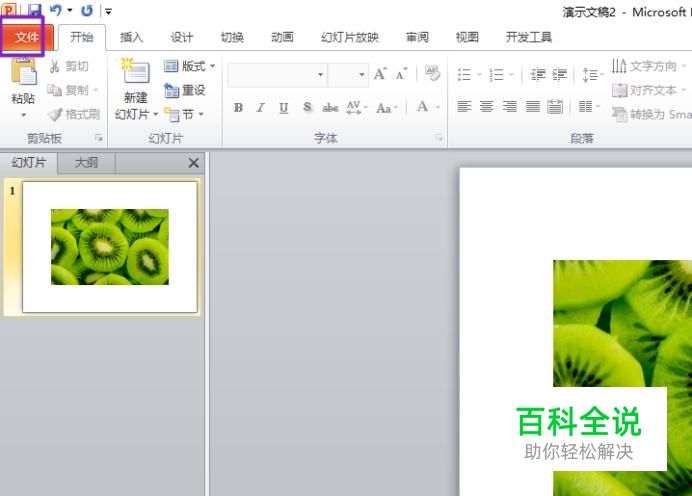Toggle center text alignment
The height and width of the screenshot is (496, 692).
pyautogui.click(x=487, y=106)
